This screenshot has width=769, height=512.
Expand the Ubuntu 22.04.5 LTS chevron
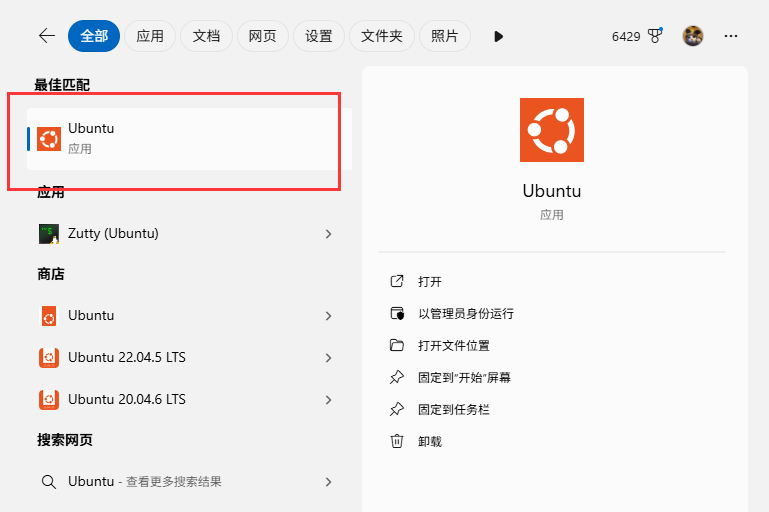pos(329,358)
